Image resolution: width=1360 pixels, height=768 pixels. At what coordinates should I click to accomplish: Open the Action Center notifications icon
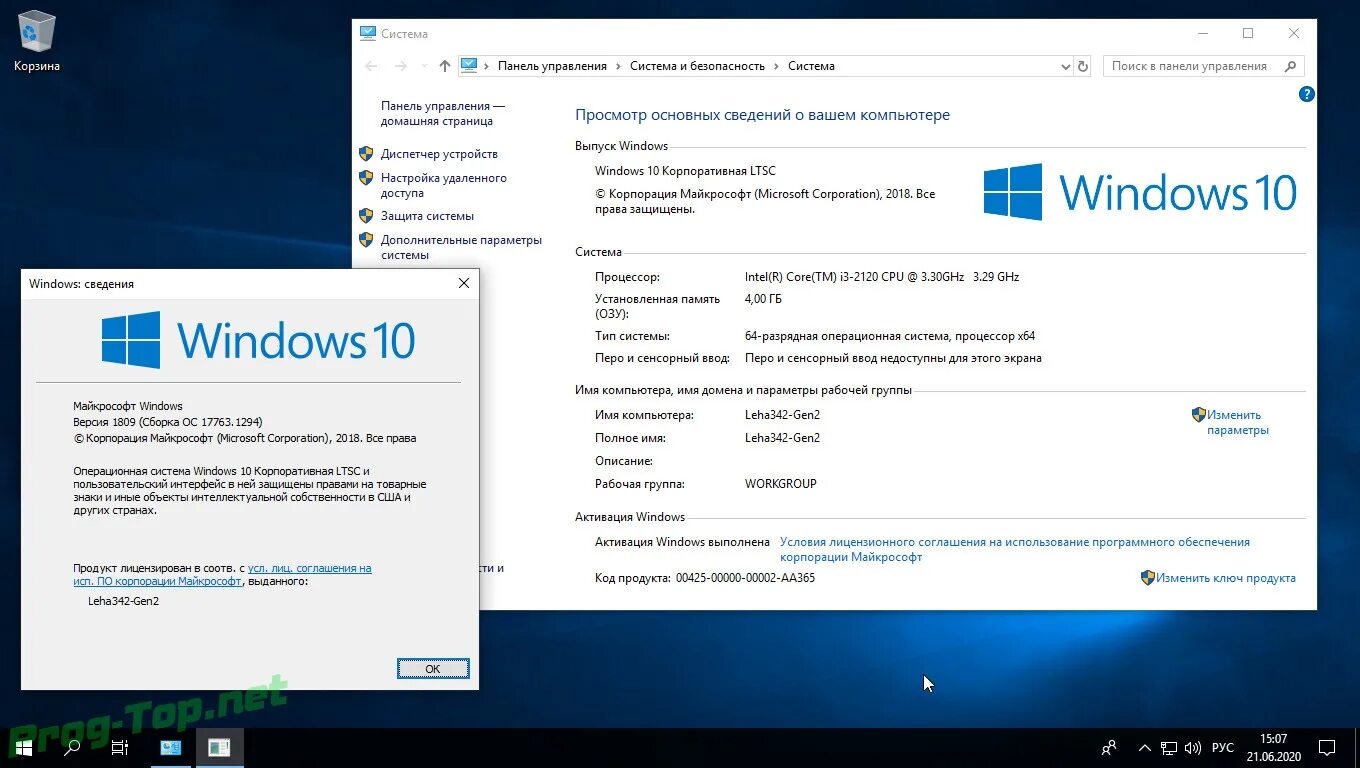[1327, 747]
